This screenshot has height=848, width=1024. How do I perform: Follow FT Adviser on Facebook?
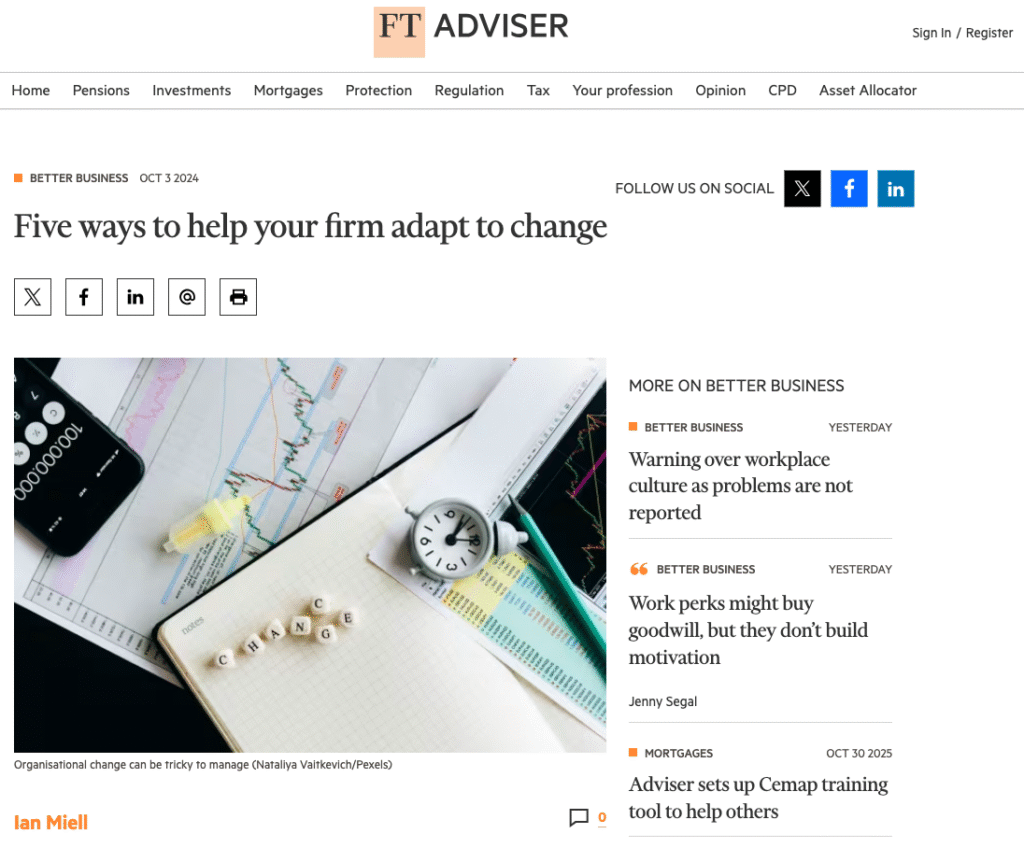click(849, 188)
